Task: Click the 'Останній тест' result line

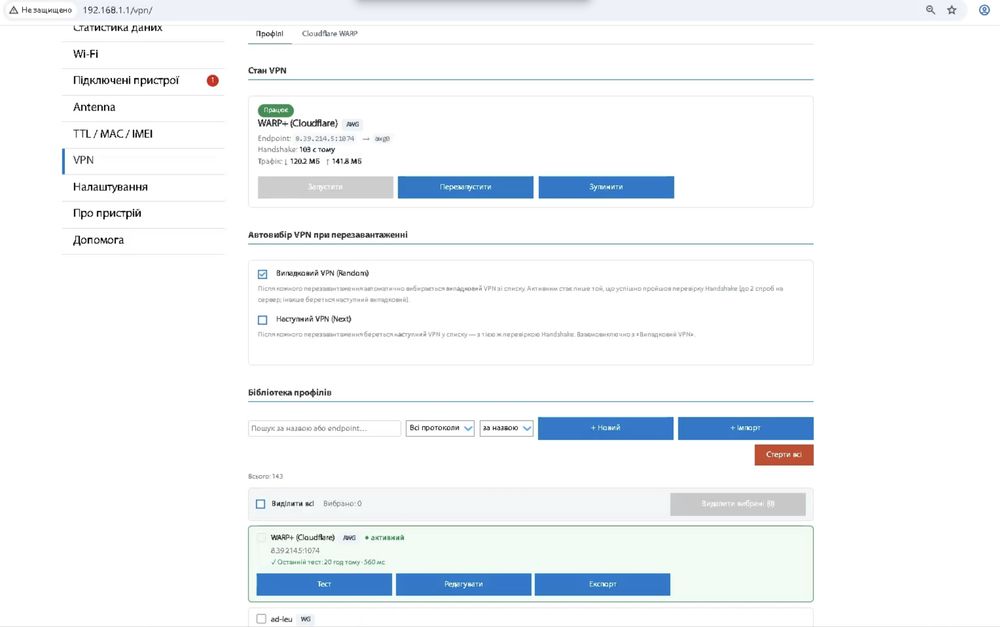Action: coord(328,562)
